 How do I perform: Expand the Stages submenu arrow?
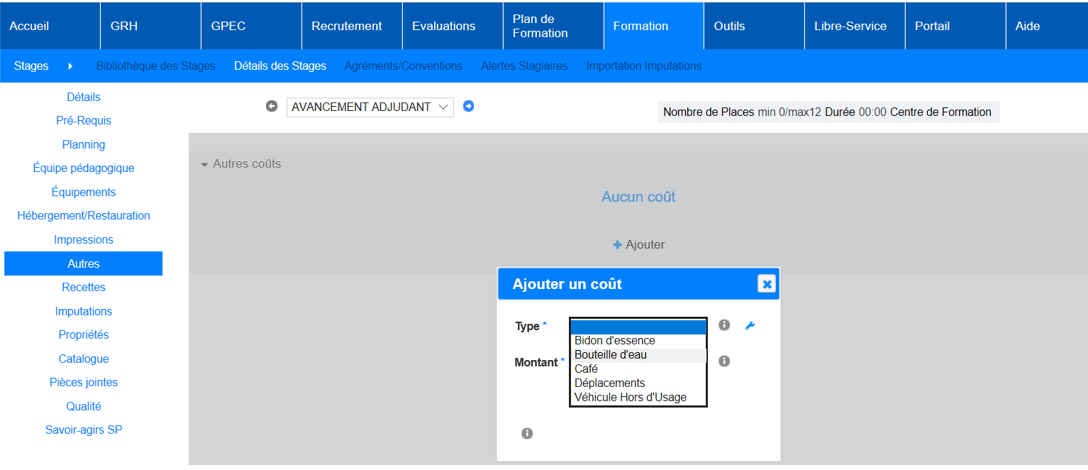pyautogui.click(x=70, y=66)
